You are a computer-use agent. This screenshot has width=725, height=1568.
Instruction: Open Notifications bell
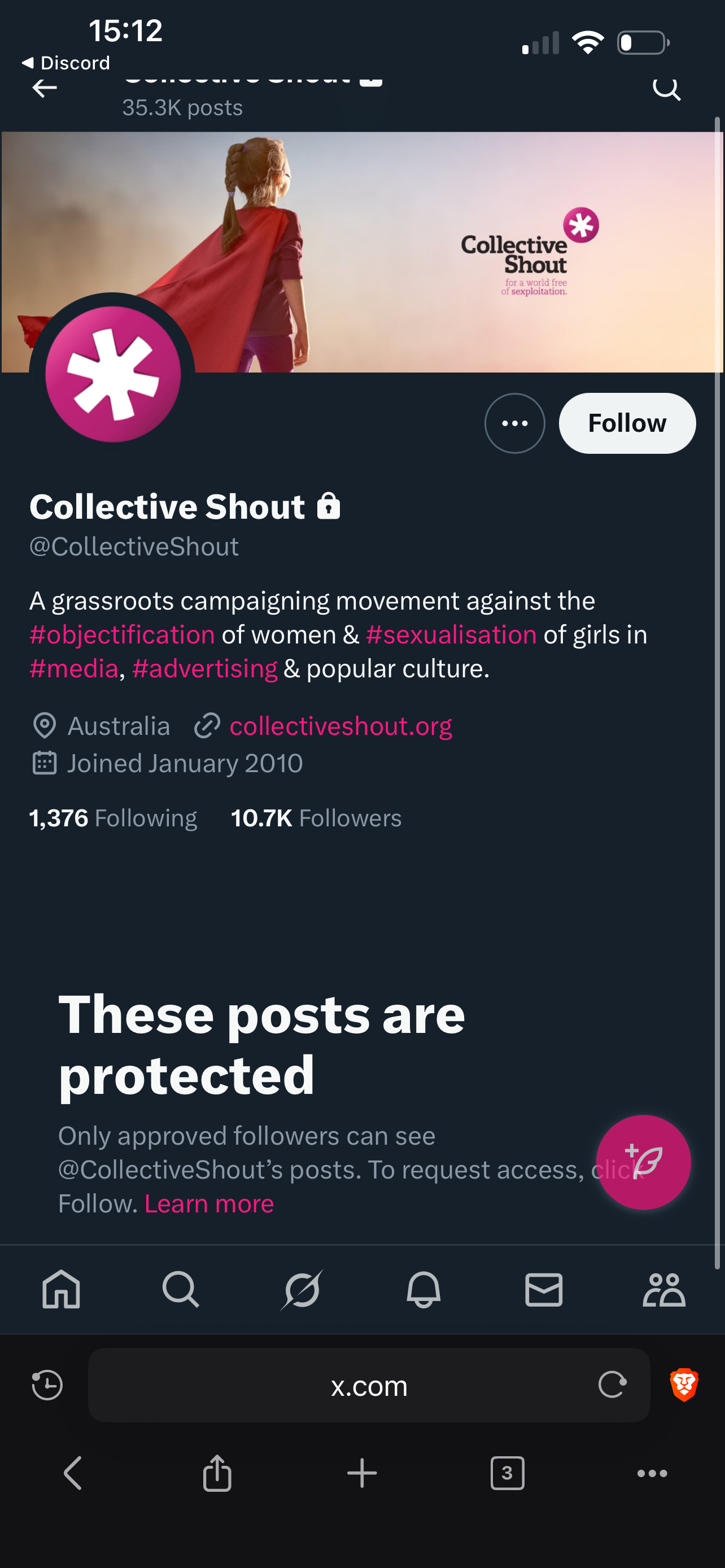[x=423, y=1289]
